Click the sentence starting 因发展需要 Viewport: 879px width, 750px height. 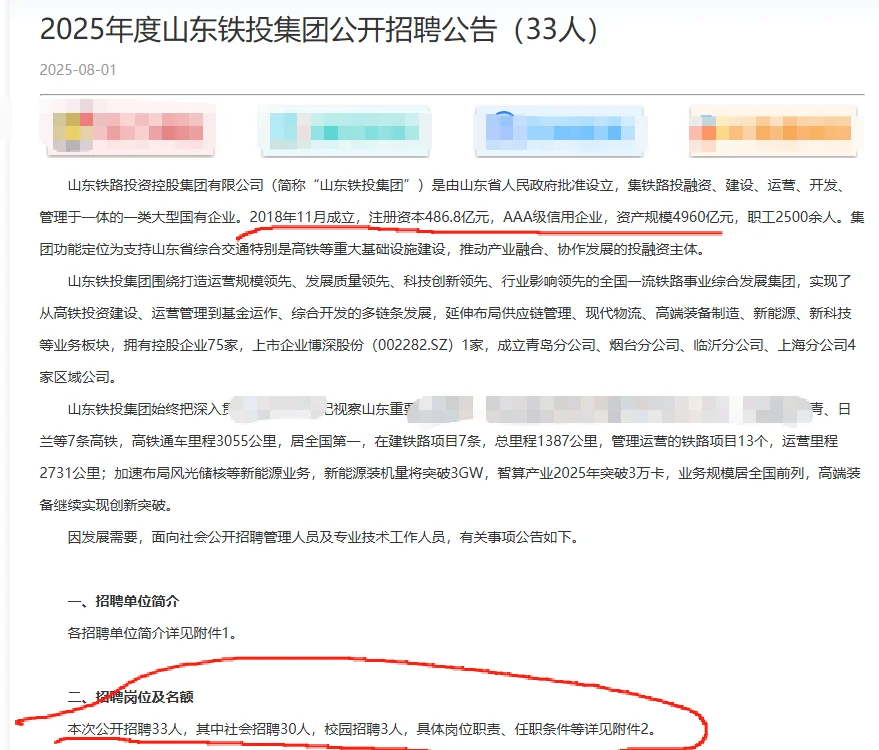pos(323,537)
